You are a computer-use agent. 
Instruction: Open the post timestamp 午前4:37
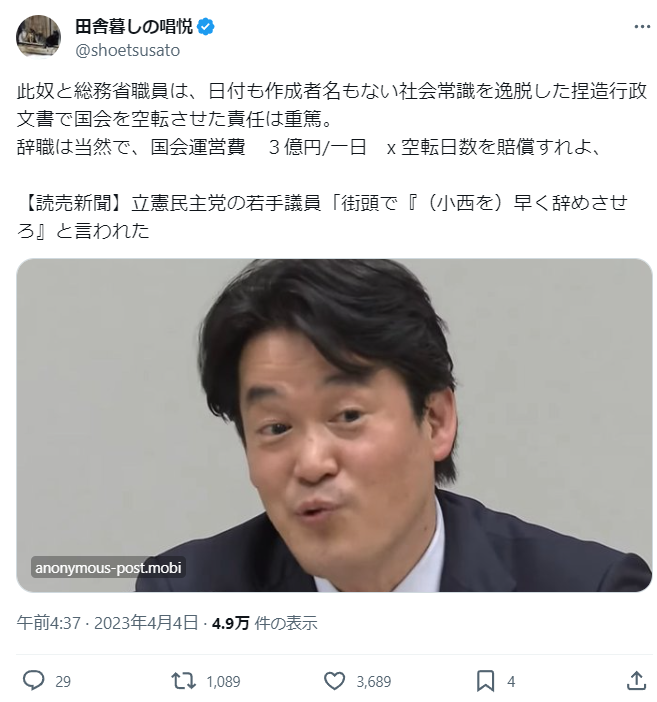click(x=48, y=623)
